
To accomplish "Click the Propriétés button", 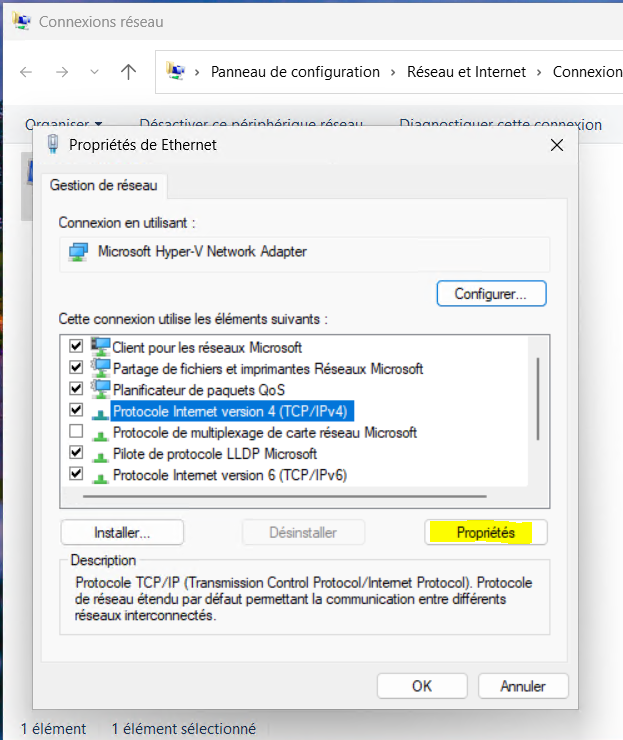I will 486,532.
